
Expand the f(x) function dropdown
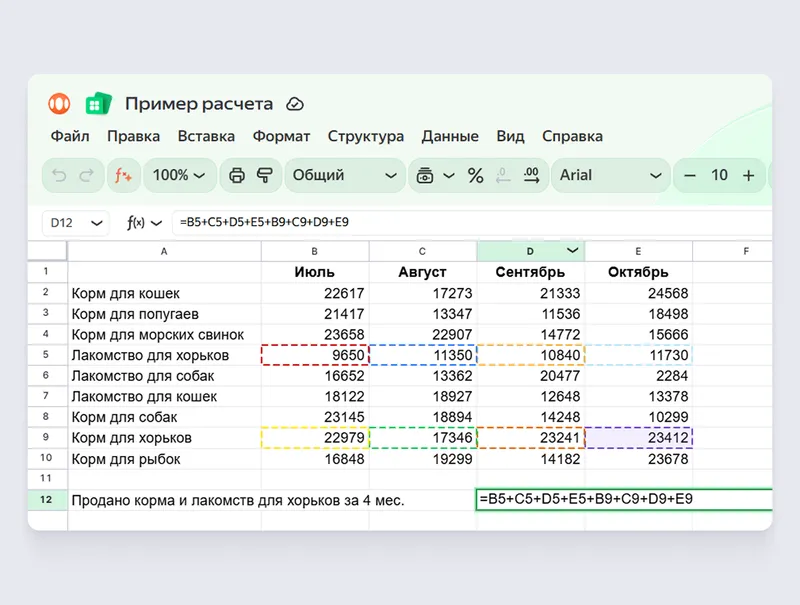click(157, 223)
